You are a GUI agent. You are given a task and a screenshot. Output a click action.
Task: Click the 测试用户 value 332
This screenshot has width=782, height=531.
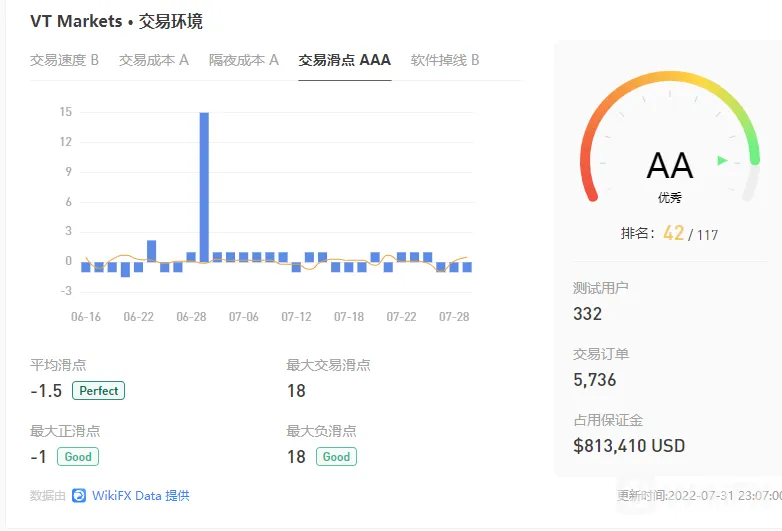coord(587,314)
